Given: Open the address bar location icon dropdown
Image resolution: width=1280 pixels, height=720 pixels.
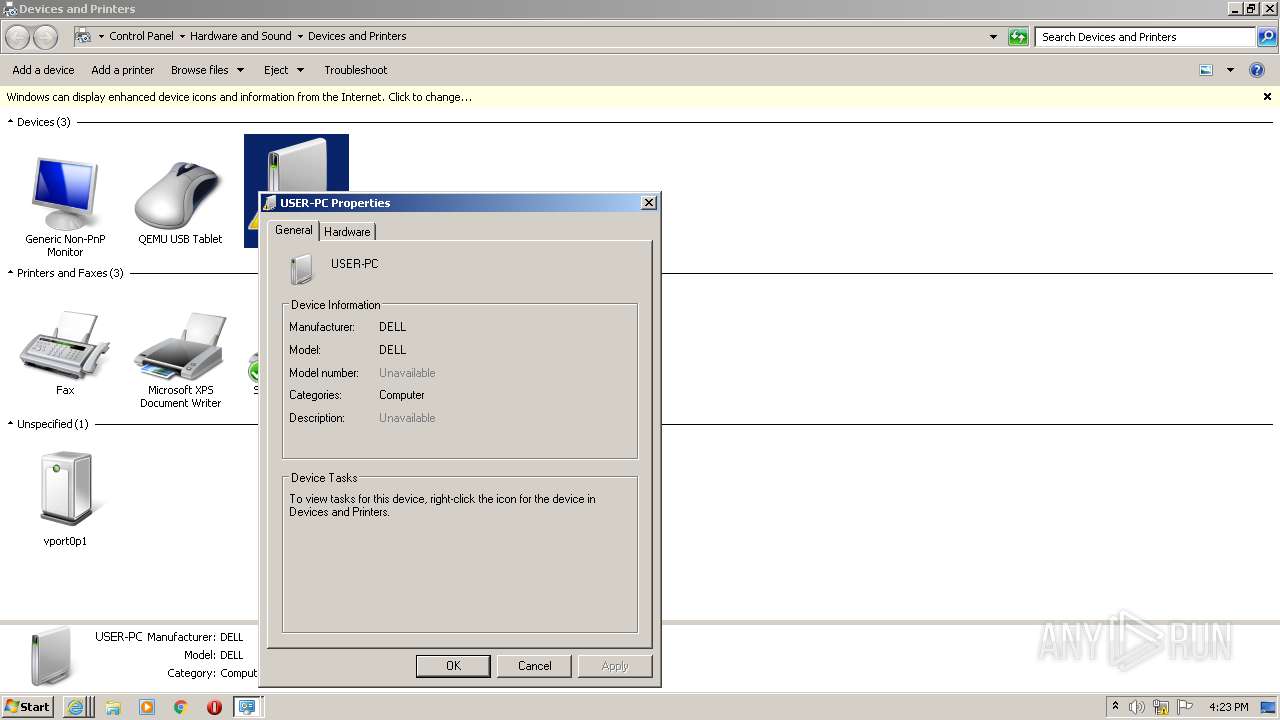Looking at the screenshot, I should click(101, 36).
